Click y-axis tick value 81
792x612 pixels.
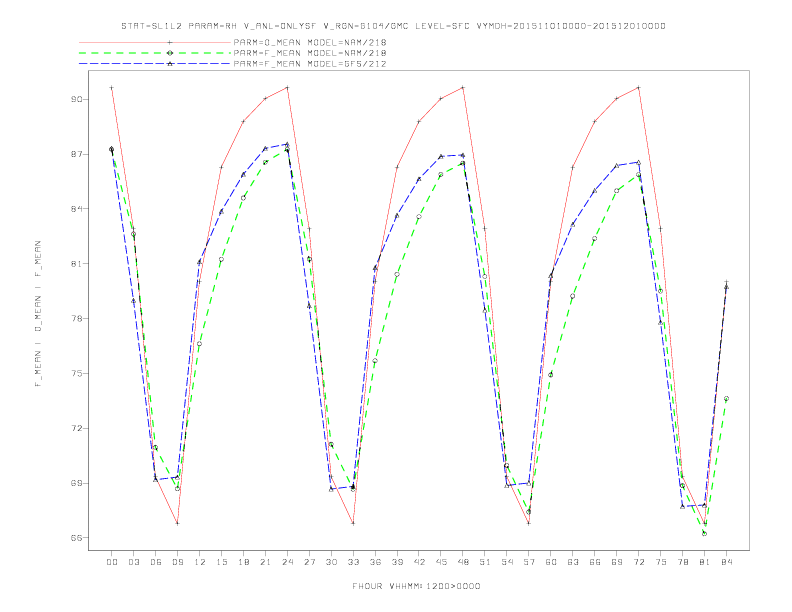tap(76, 264)
